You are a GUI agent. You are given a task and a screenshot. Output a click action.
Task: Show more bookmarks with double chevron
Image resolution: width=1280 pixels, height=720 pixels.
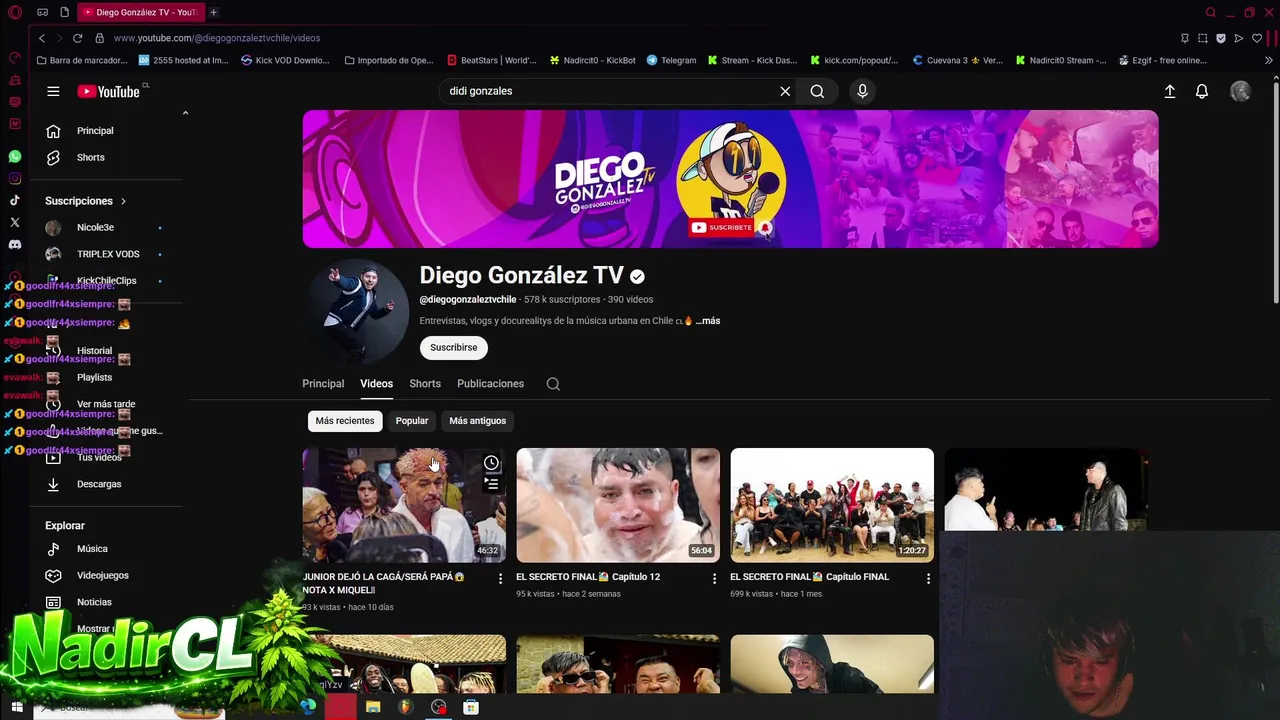[x=1268, y=60]
